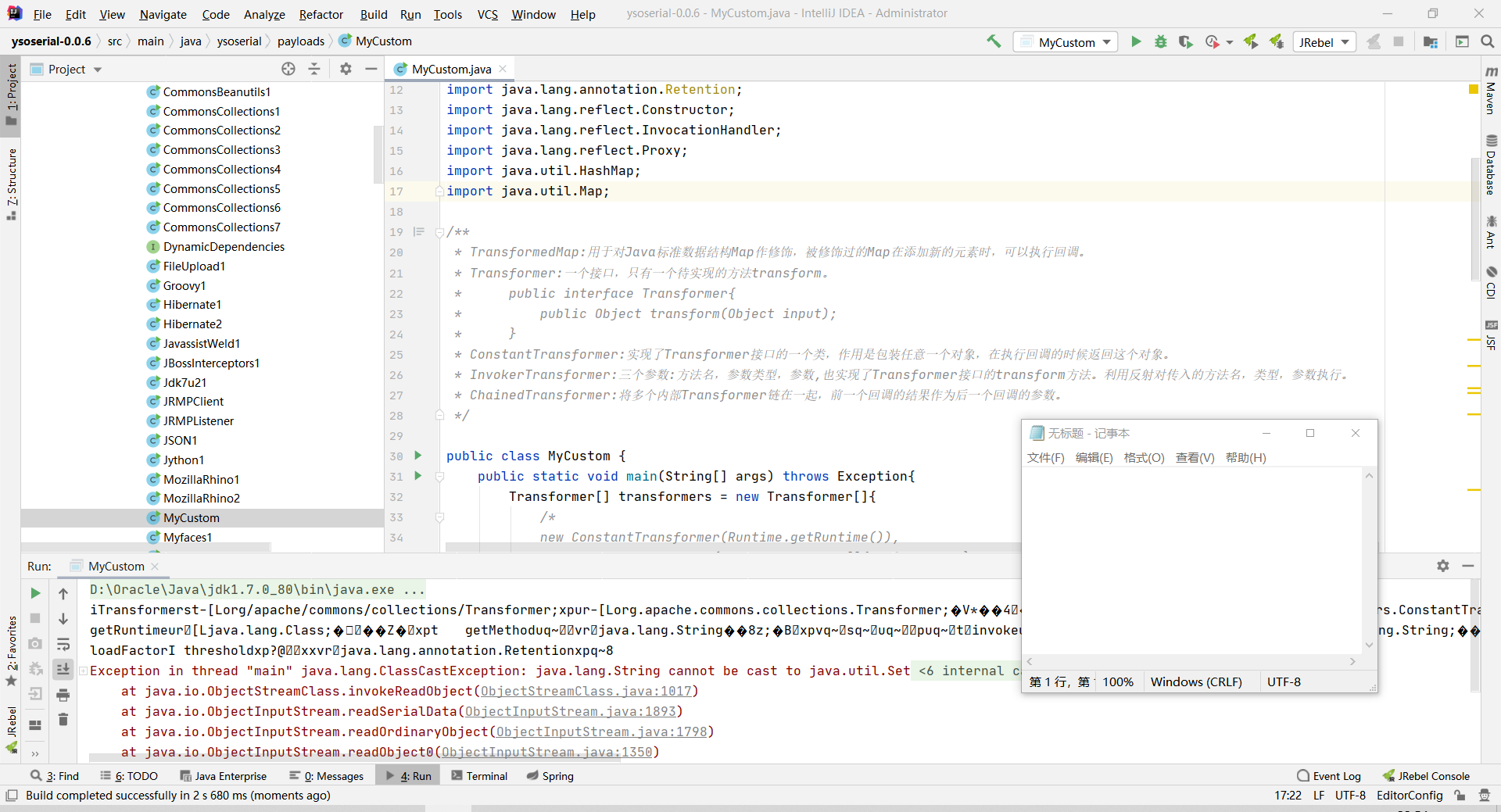Open ObjectStreamClass.java:1017 stack trace link
Screen dimensions: 1501x812
[586, 691]
